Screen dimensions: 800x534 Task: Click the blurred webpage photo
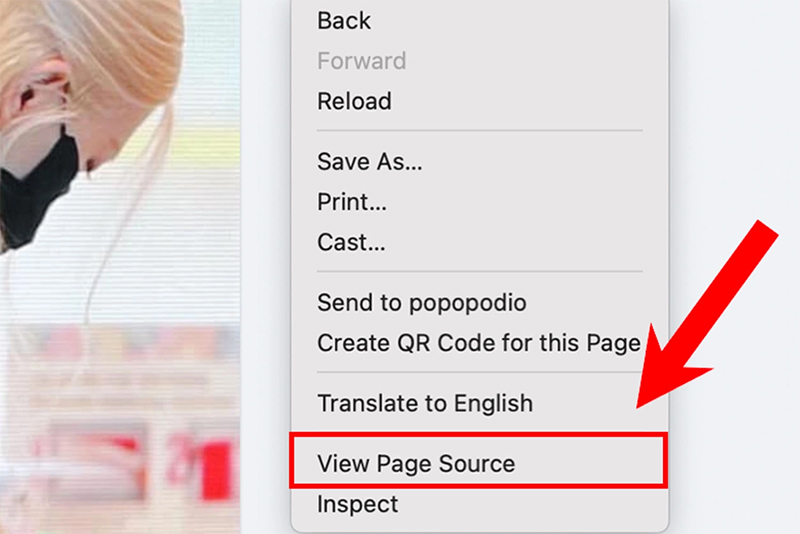click(120, 300)
